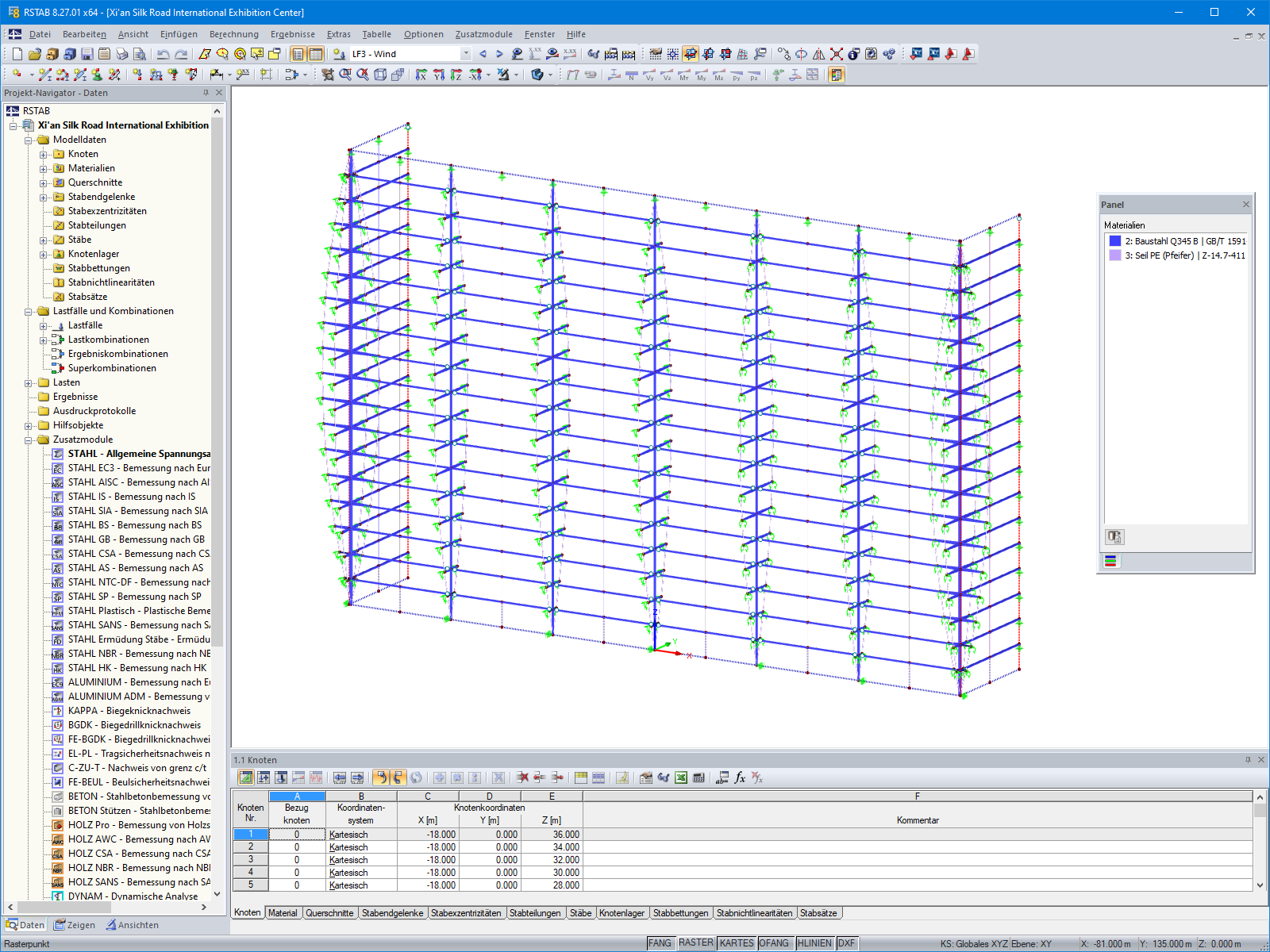The height and width of the screenshot is (952, 1270).
Task: Select the new model icon in the toolbar
Action: coord(18,54)
